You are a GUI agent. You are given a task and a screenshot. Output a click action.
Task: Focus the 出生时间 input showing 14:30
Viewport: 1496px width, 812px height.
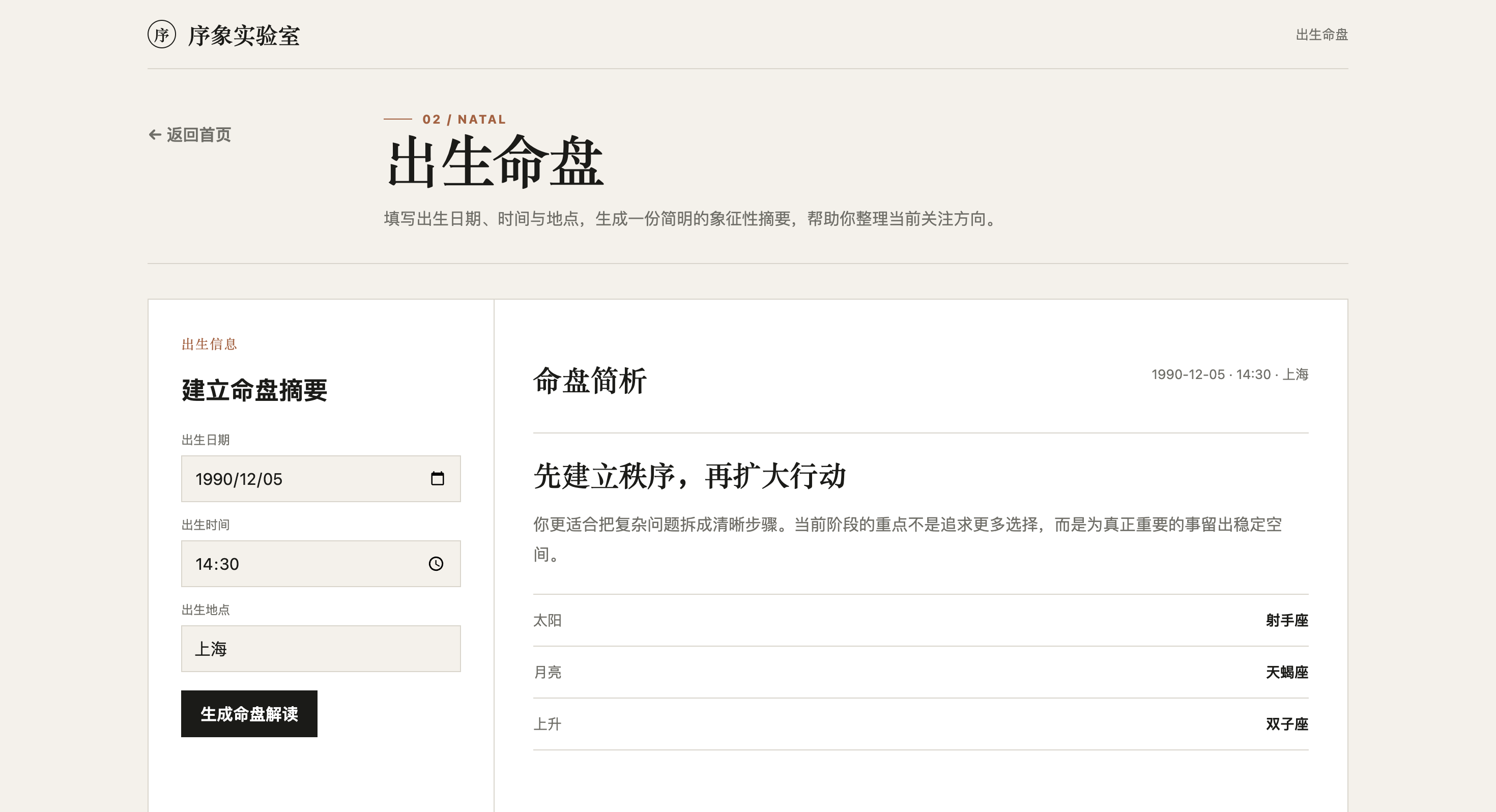(x=321, y=563)
